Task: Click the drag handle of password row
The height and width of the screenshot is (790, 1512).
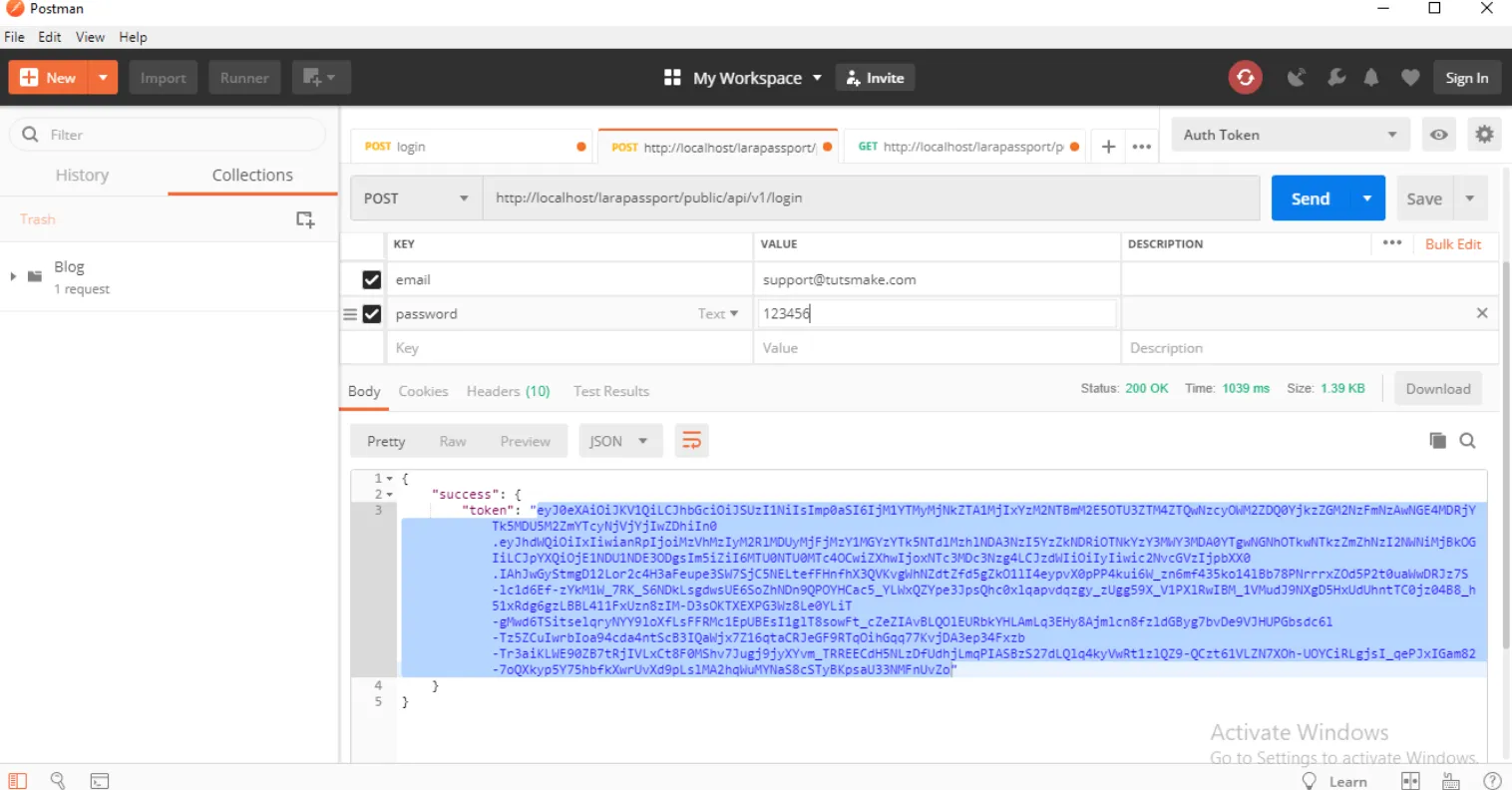Action: (x=350, y=314)
